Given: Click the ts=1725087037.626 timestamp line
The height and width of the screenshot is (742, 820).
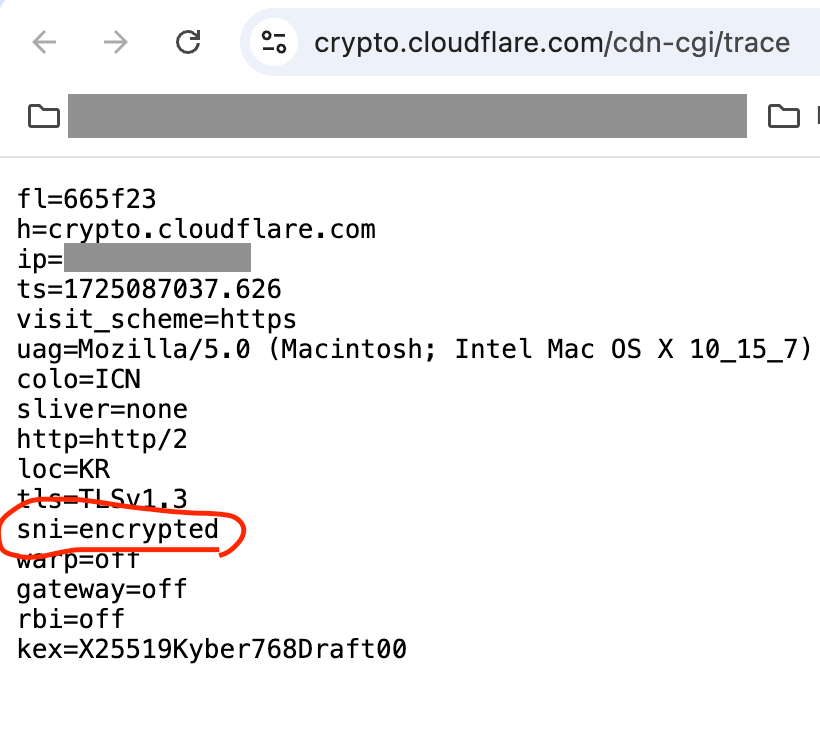Looking at the screenshot, I should click(149, 290).
